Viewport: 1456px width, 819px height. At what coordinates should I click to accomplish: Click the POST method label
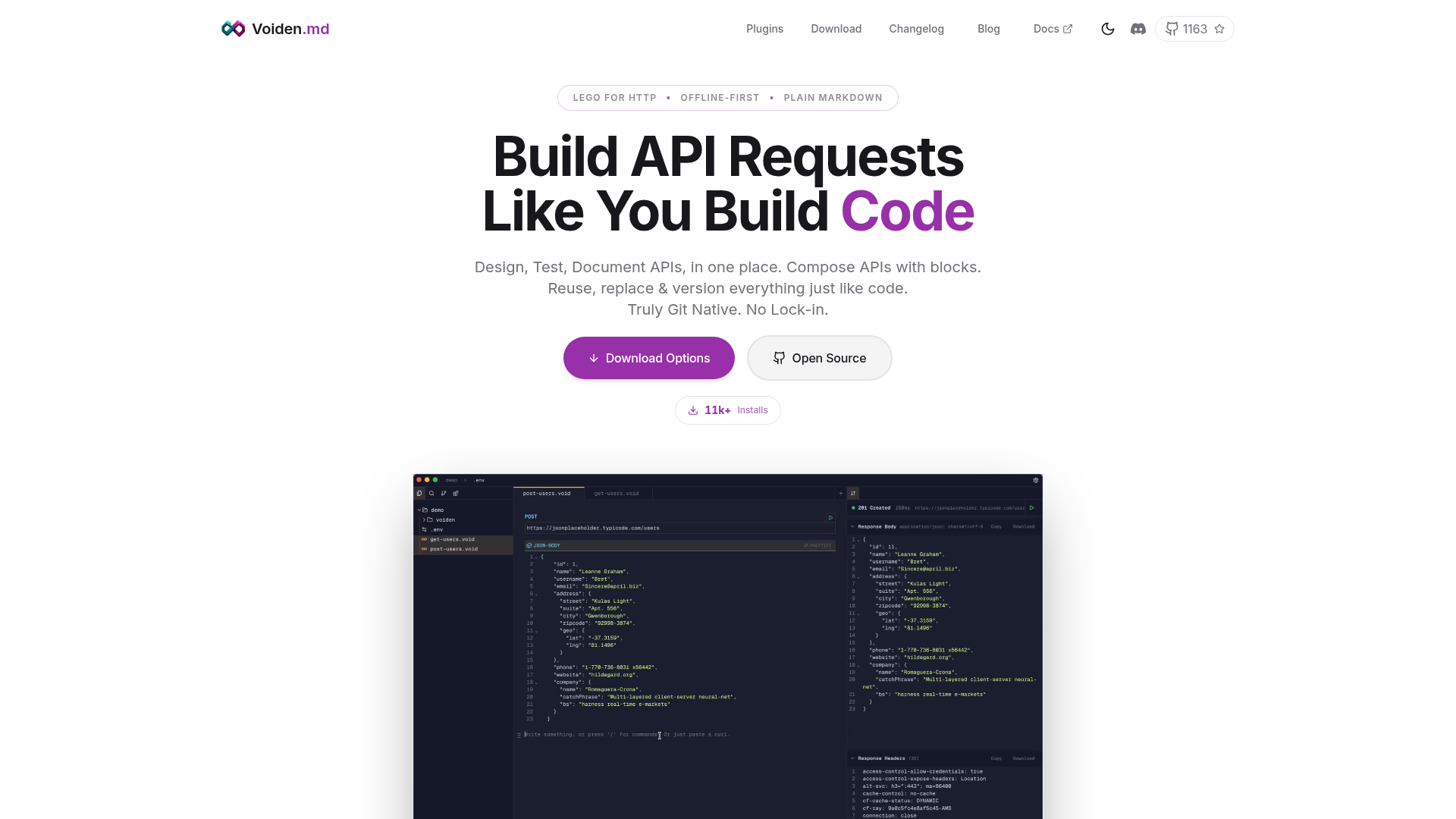click(x=531, y=516)
